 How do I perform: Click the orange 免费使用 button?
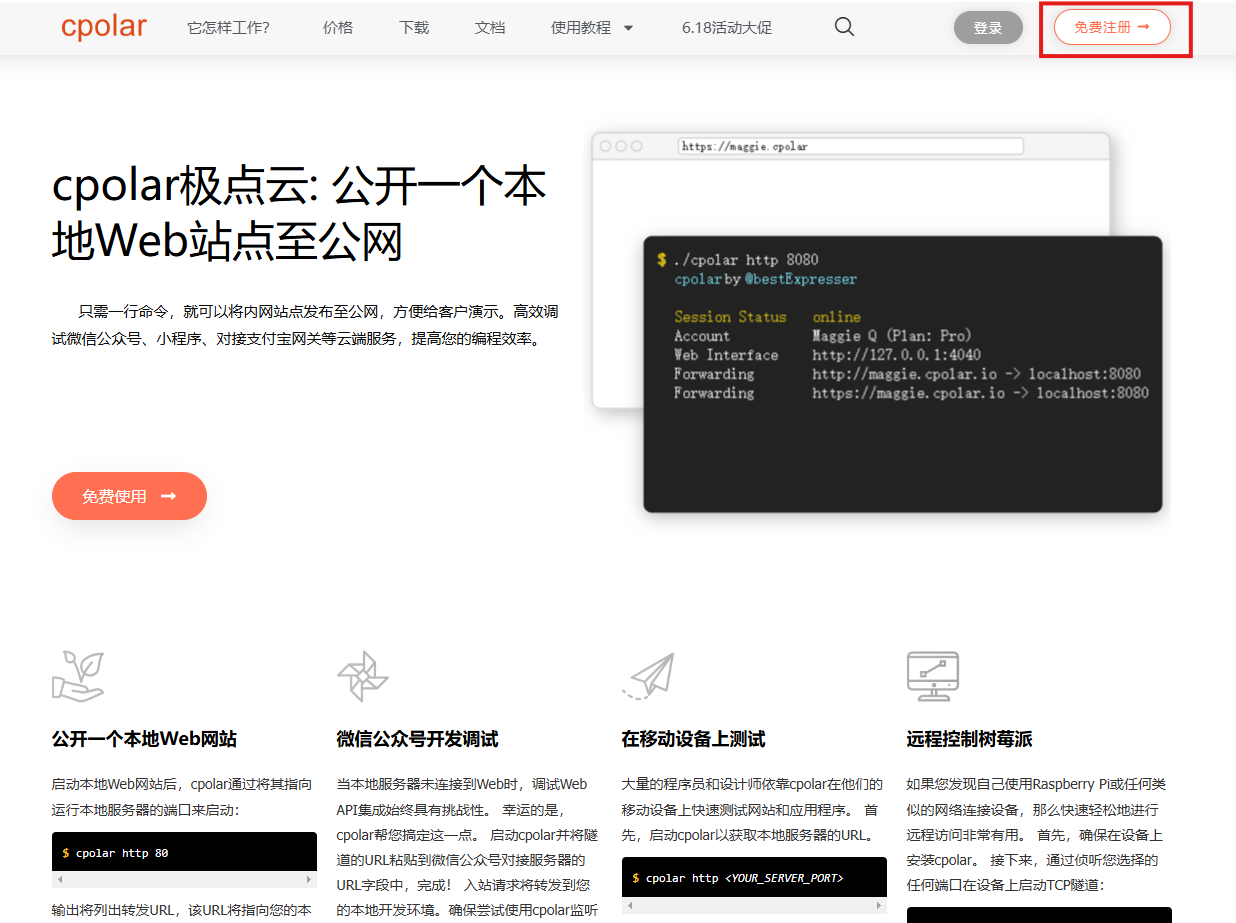(129, 496)
